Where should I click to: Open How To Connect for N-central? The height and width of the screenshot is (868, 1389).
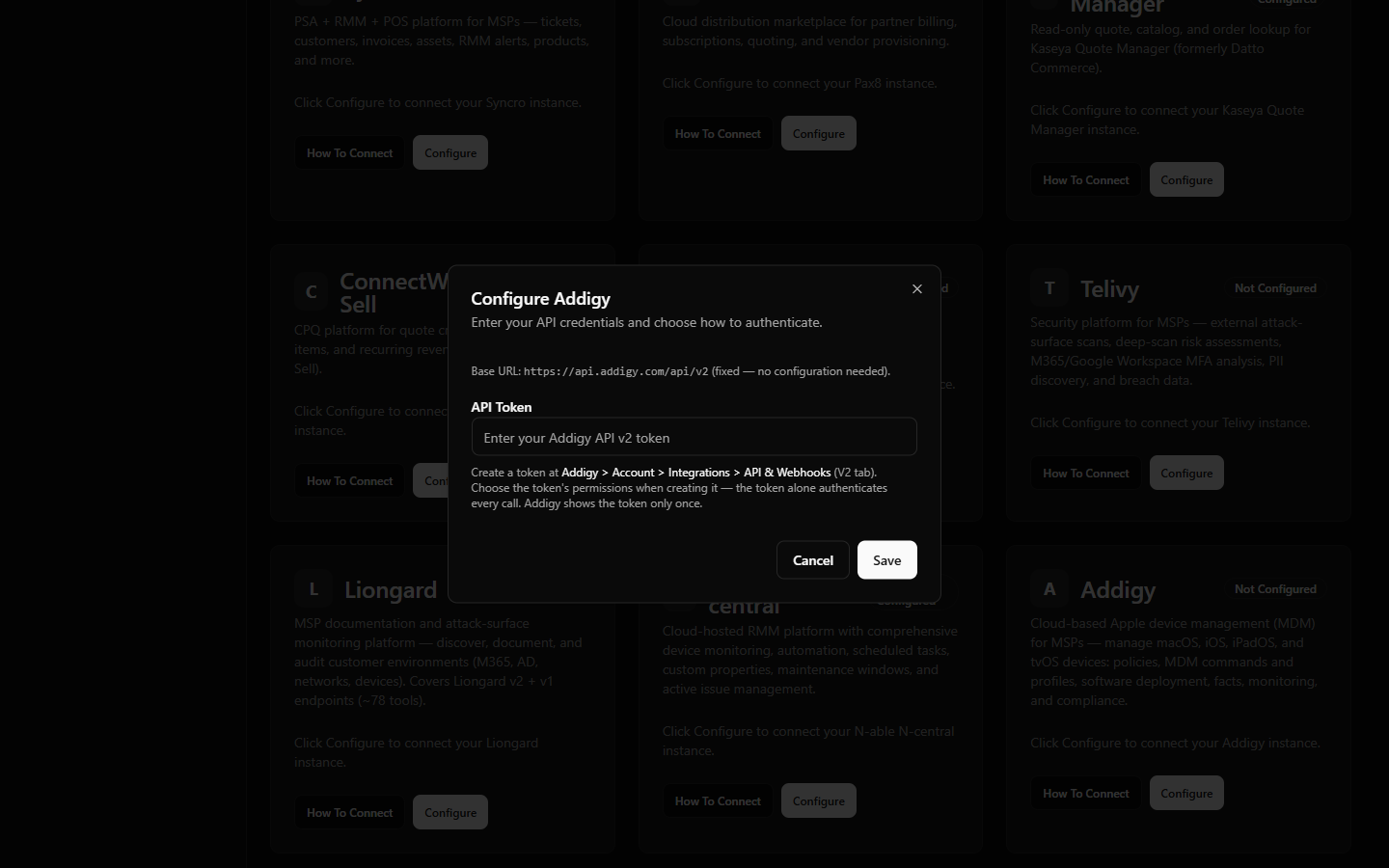[718, 800]
